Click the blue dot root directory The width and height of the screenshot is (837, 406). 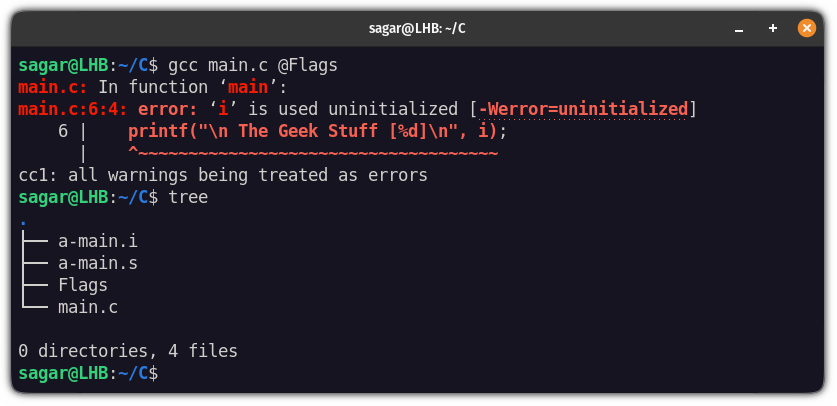[x=23, y=219]
